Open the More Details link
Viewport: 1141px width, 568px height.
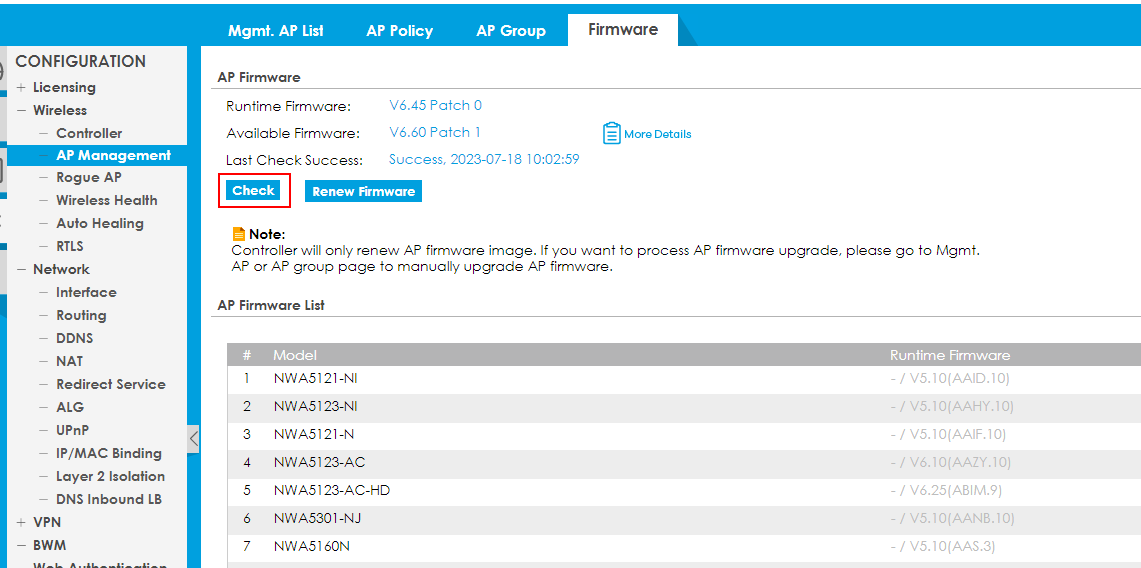(x=657, y=134)
